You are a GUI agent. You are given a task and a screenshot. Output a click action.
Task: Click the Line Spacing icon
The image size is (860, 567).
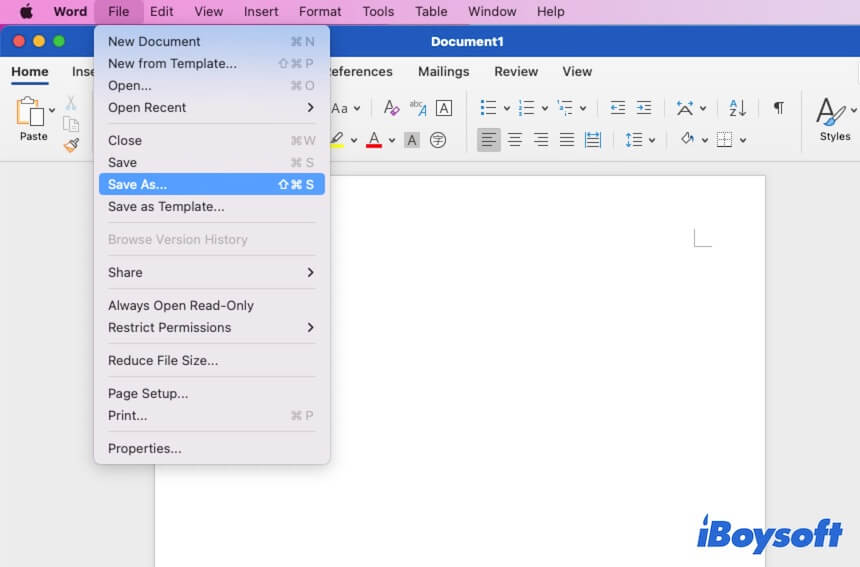click(633, 140)
